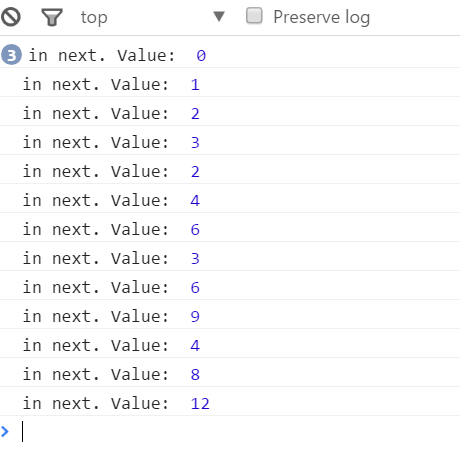Click the log entry with value 8
Screen dimensions: 460x453
click(x=230, y=374)
